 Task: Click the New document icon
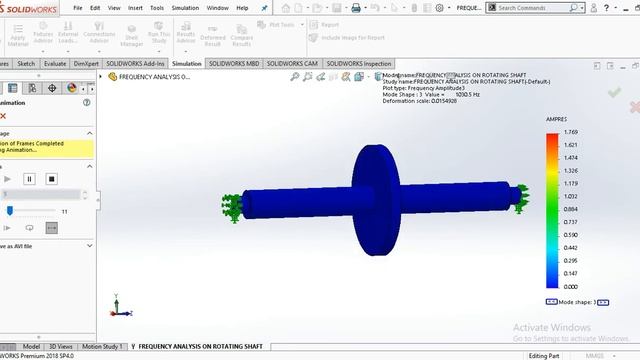point(299,8)
